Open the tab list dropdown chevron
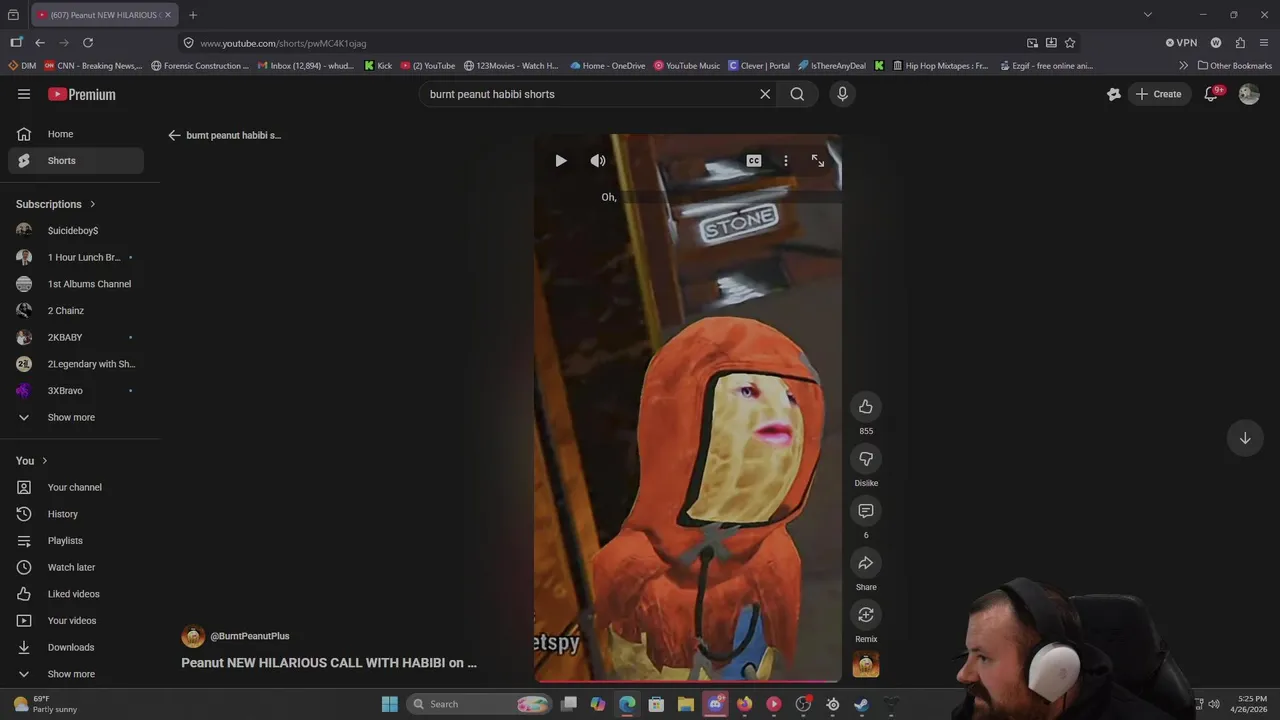 [1148, 15]
